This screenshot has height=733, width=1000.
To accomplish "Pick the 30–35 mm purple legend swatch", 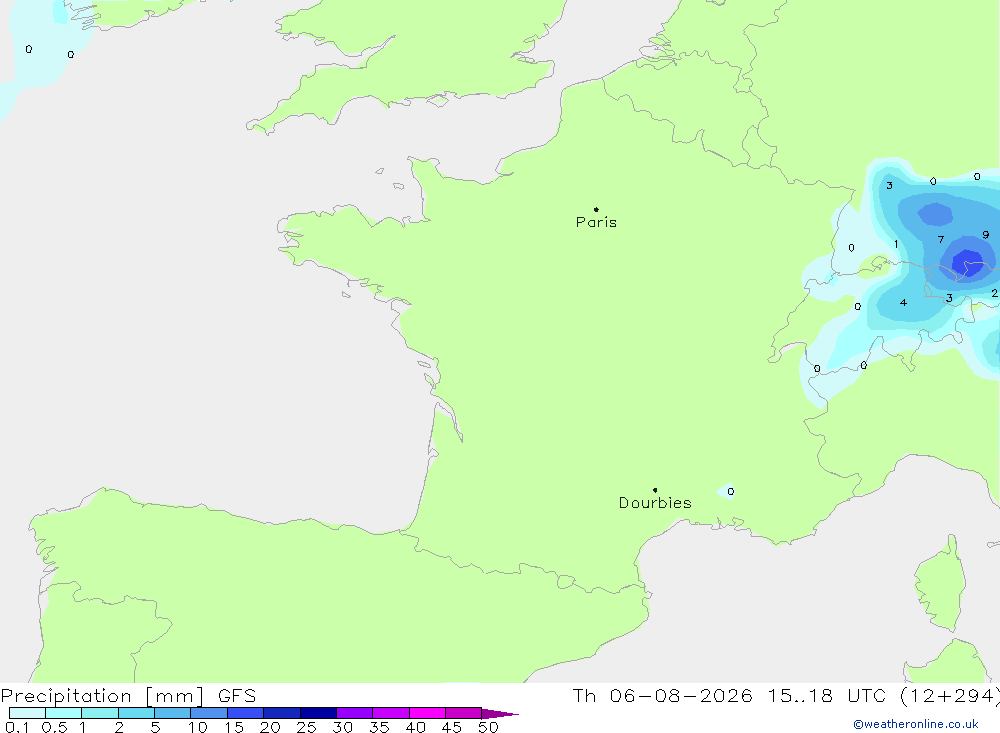I will point(354,713).
